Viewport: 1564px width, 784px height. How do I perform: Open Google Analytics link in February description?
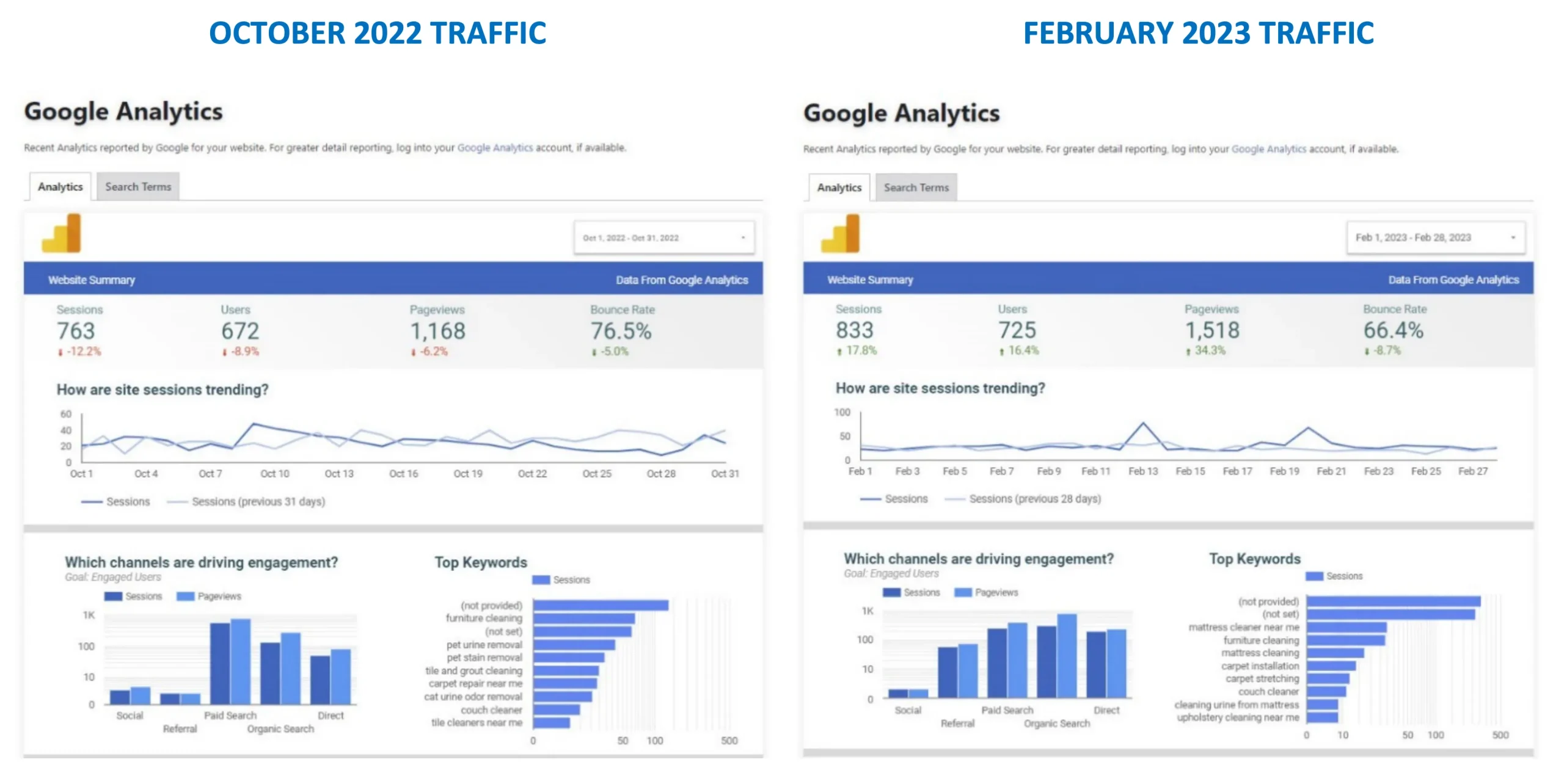tap(1268, 149)
